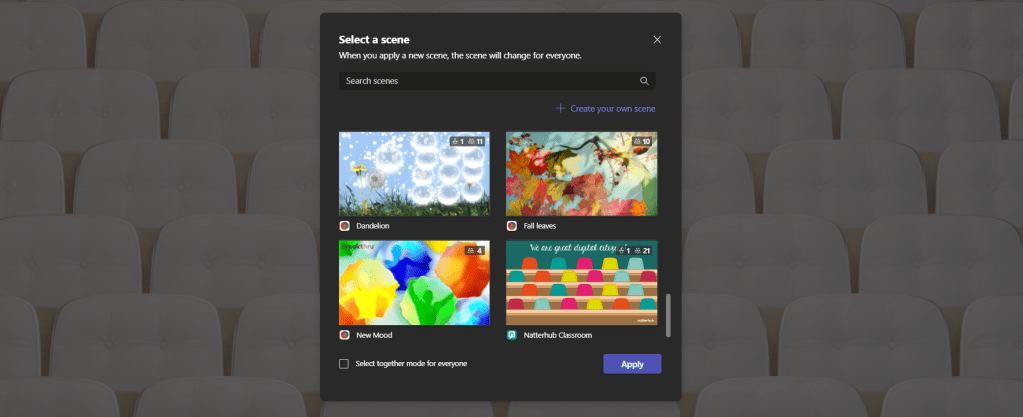The width and height of the screenshot is (1023, 417).
Task: Enable Select together mode for everyone
Action: pos(344,364)
